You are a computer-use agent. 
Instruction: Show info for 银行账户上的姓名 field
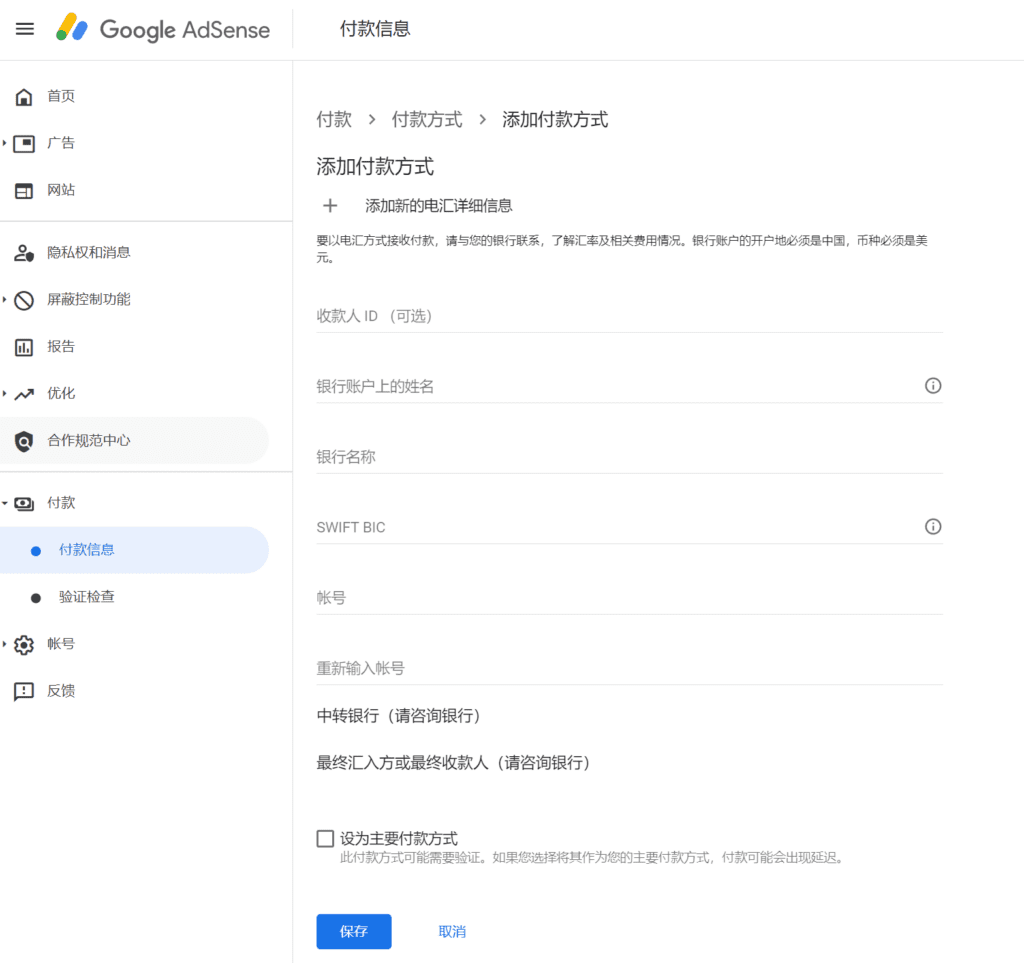(932, 386)
